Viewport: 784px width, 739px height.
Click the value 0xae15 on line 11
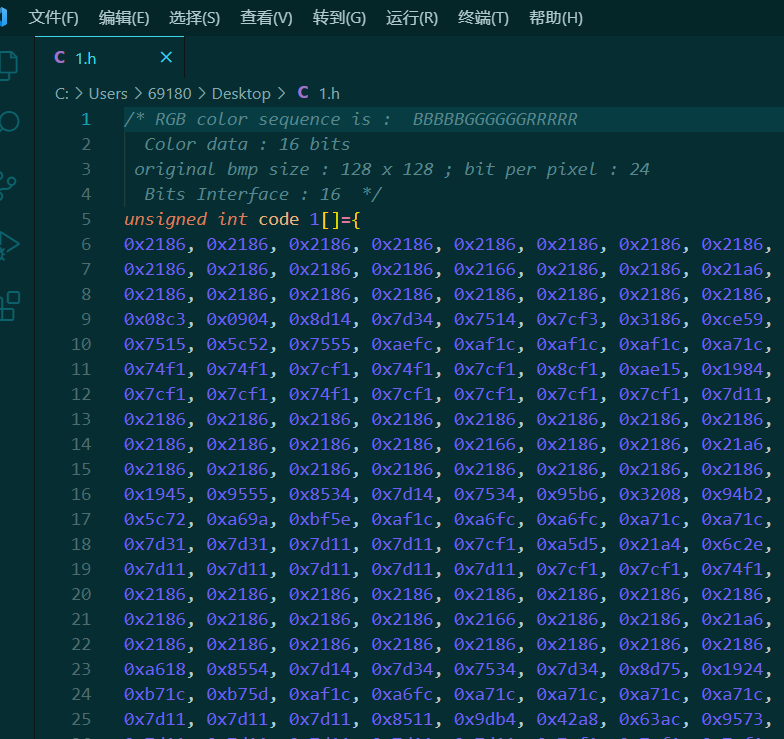tap(650, 369)
